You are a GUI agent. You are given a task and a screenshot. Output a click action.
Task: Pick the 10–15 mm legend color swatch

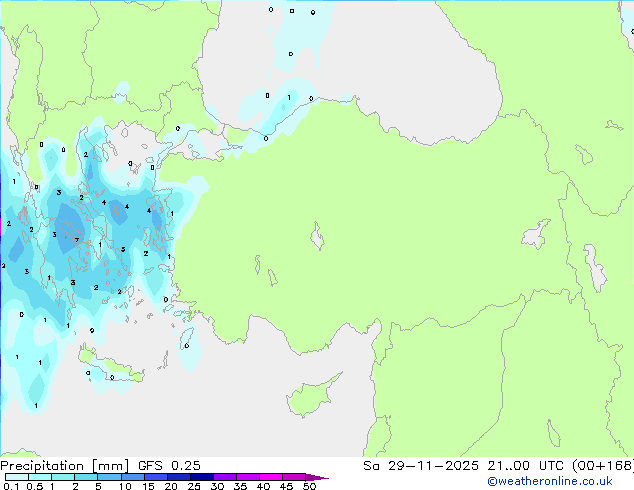tap(133, 477)
